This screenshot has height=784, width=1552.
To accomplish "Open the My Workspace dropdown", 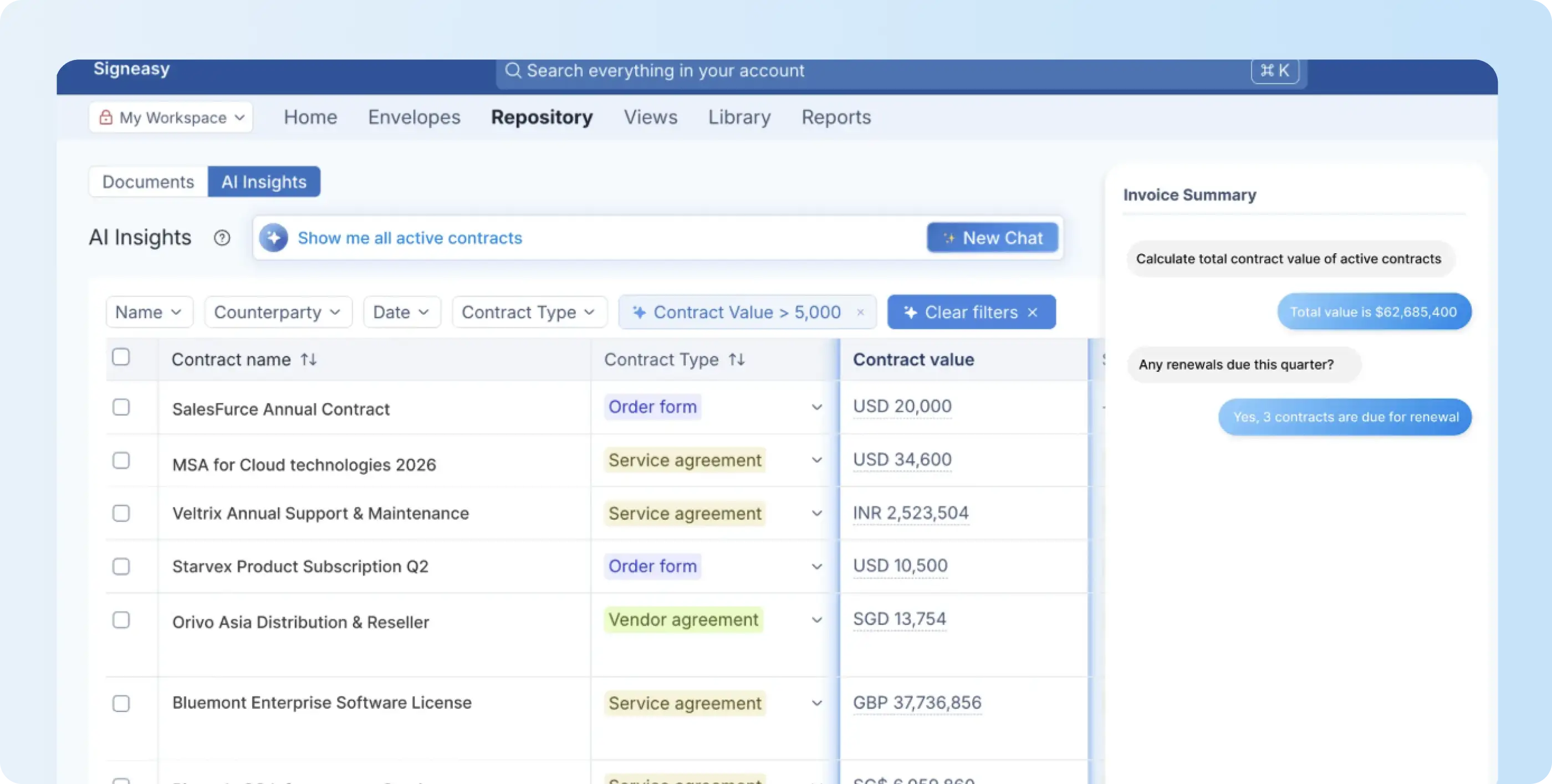I will 171,117.
